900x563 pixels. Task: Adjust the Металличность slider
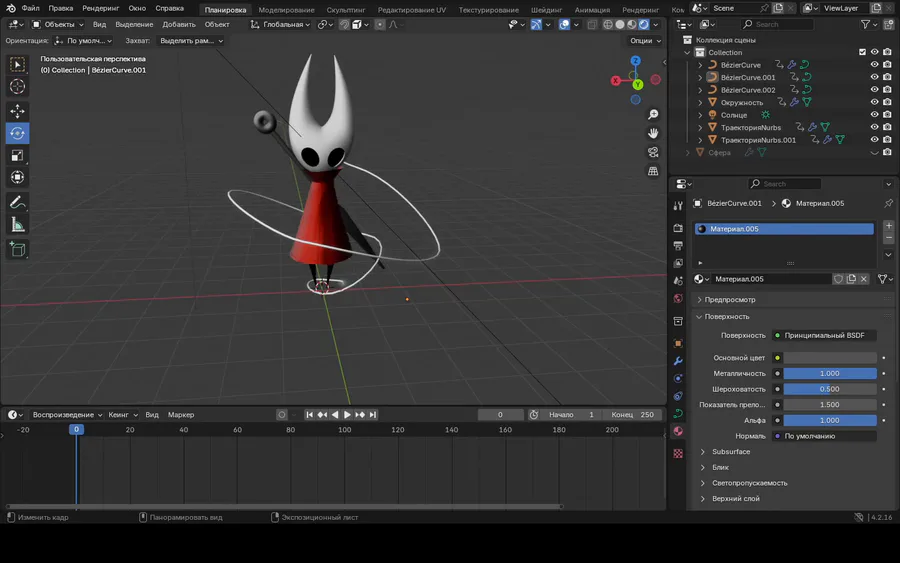(830, 374)
